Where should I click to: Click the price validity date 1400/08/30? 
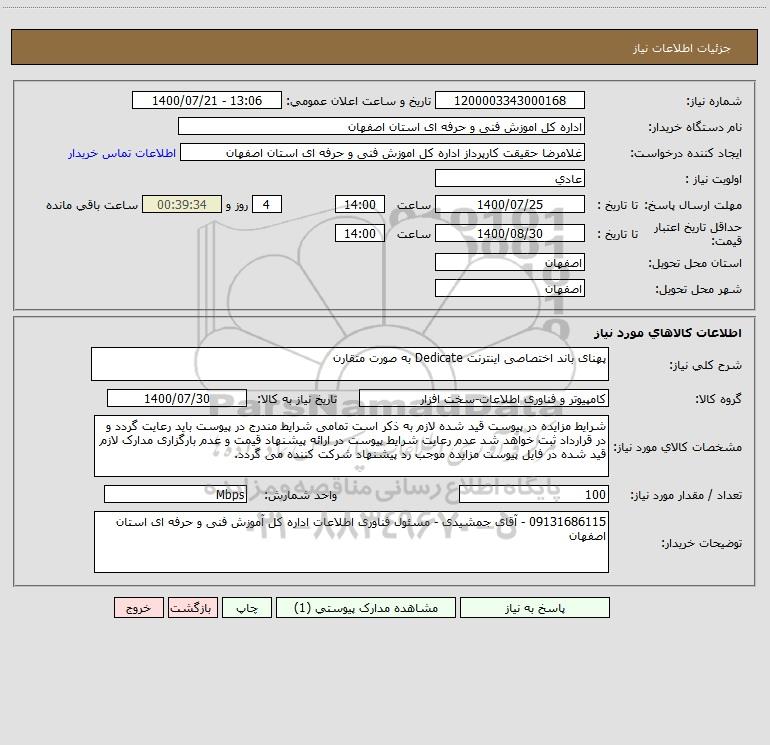click(510, 233)
